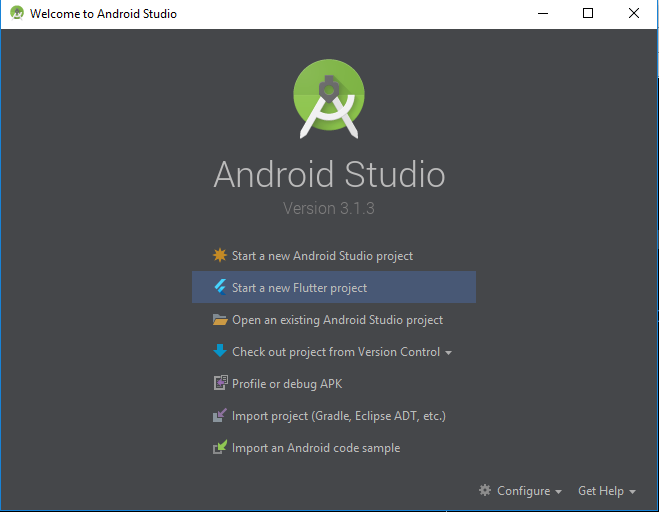Minimize the Welcome window
The image size is (659, 512).
point(543,13)
